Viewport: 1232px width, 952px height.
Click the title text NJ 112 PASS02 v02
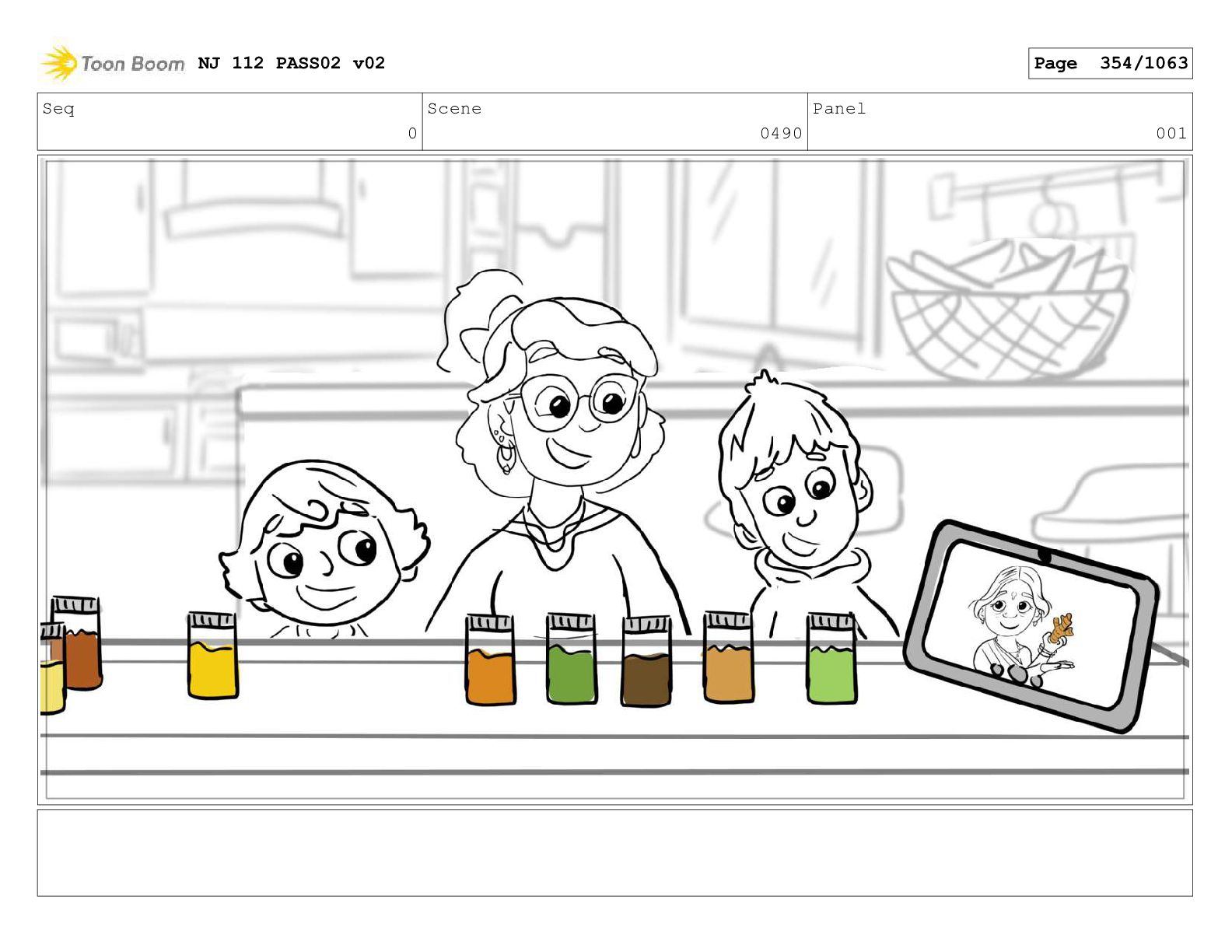click(292, 63)
